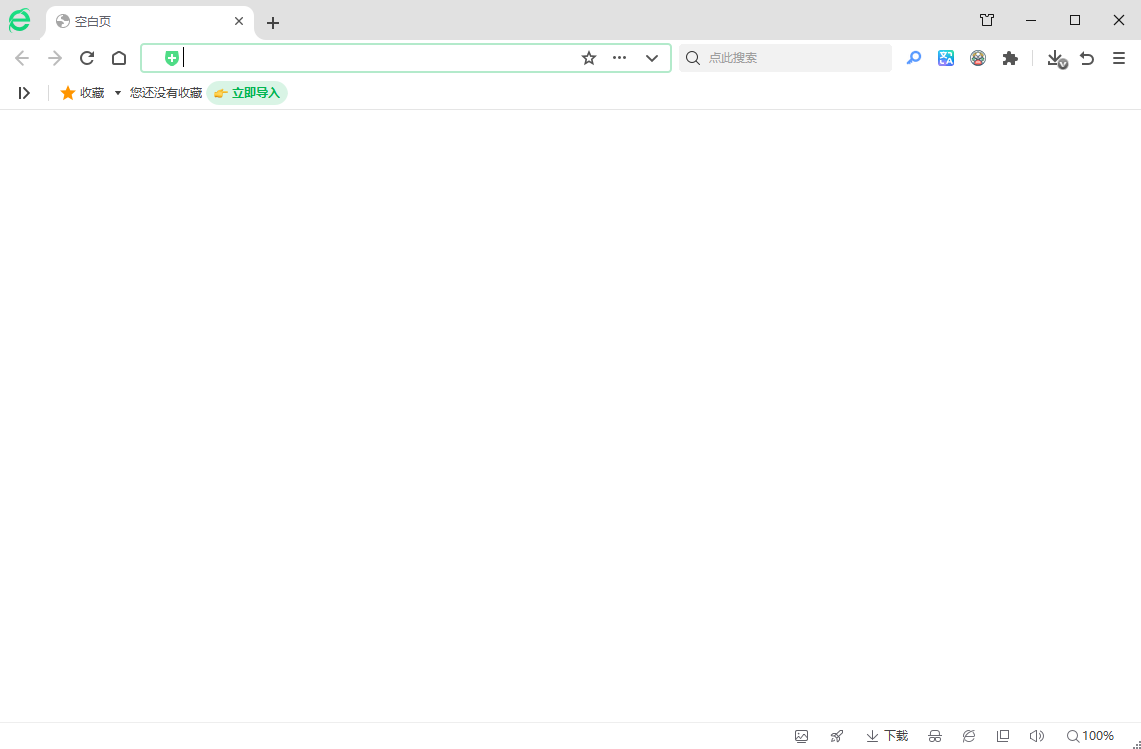
Task: Bookmark this page with the star icon
Action: (588, 58)
